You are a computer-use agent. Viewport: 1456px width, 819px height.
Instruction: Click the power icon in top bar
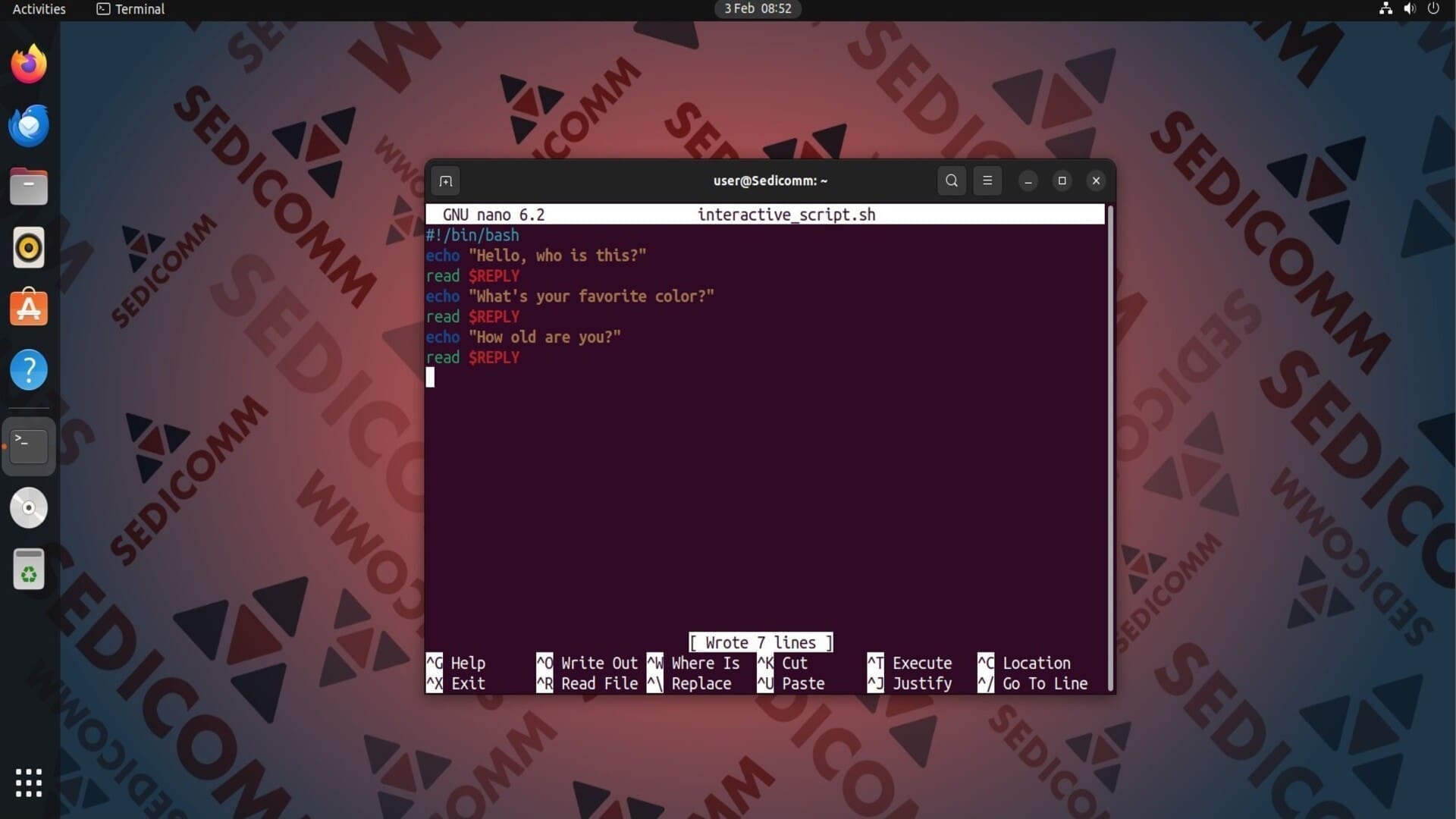tap(1433, 9)
